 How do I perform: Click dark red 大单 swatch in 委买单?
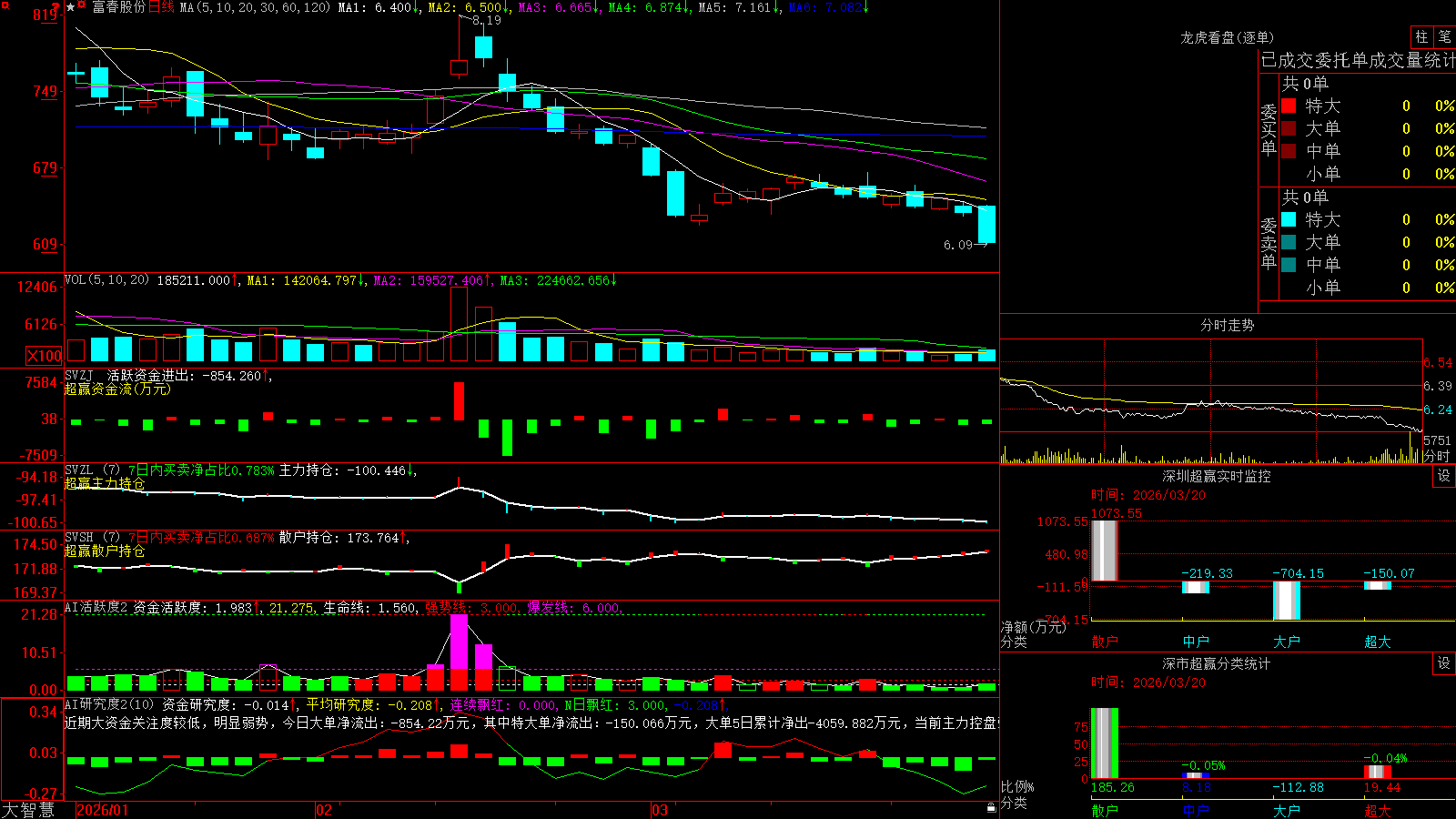coord(1289,128)
